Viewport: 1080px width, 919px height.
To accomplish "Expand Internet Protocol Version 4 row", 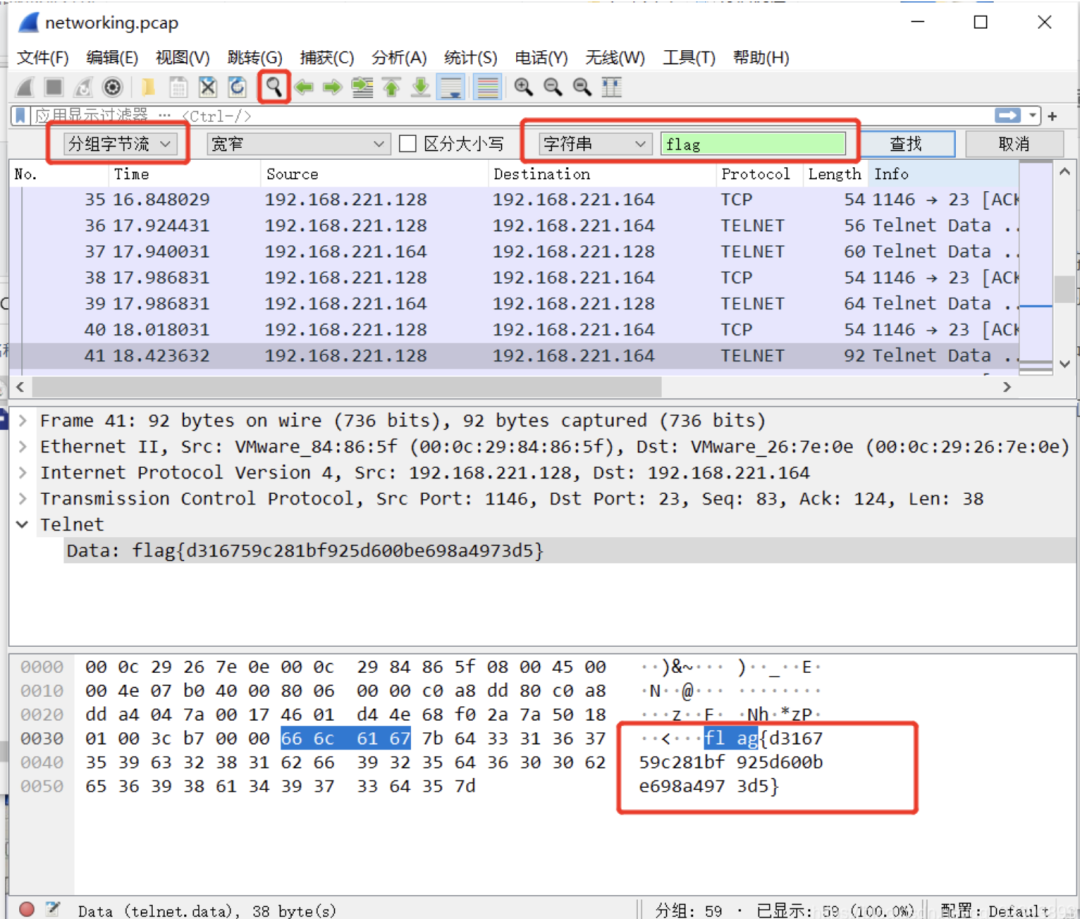I will point(23,473).
